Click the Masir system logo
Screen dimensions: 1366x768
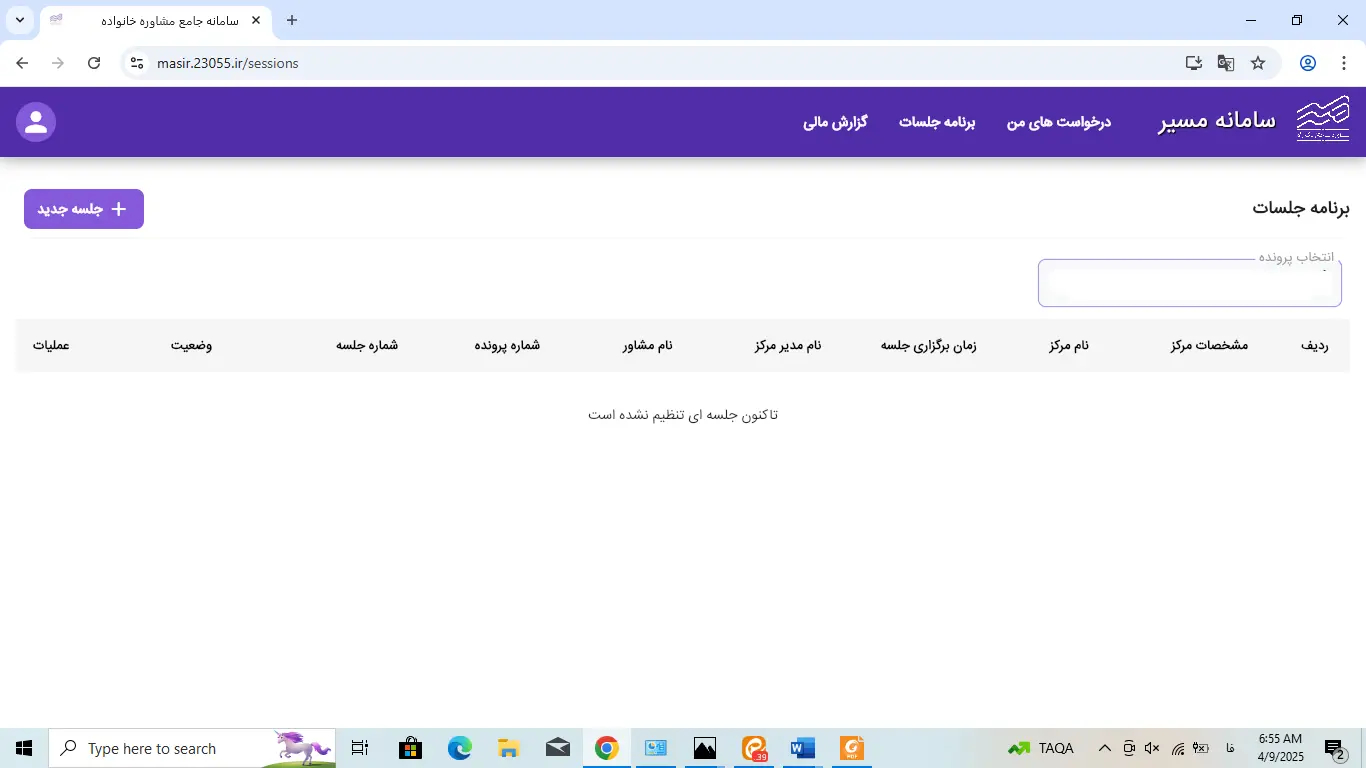coord(1322,121)
